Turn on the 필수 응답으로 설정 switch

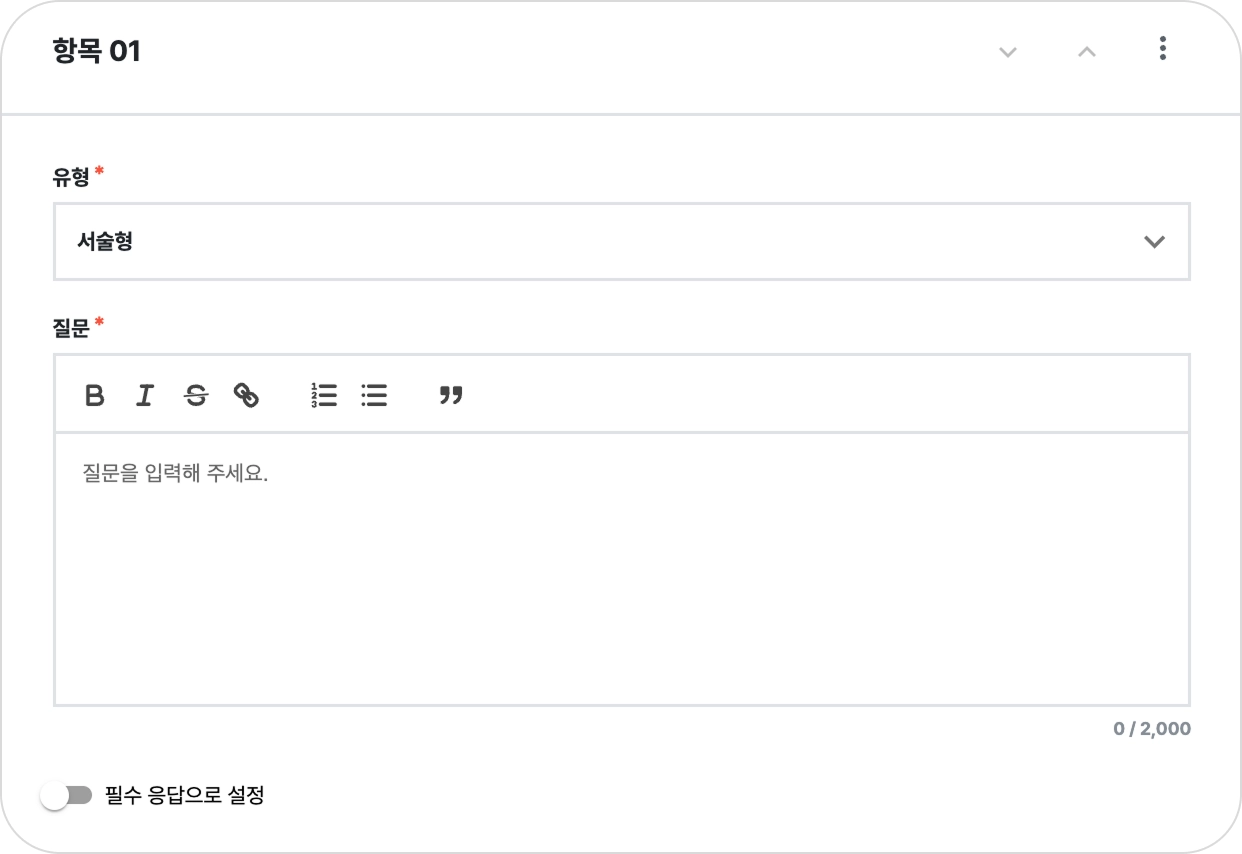tap(66, 796)
